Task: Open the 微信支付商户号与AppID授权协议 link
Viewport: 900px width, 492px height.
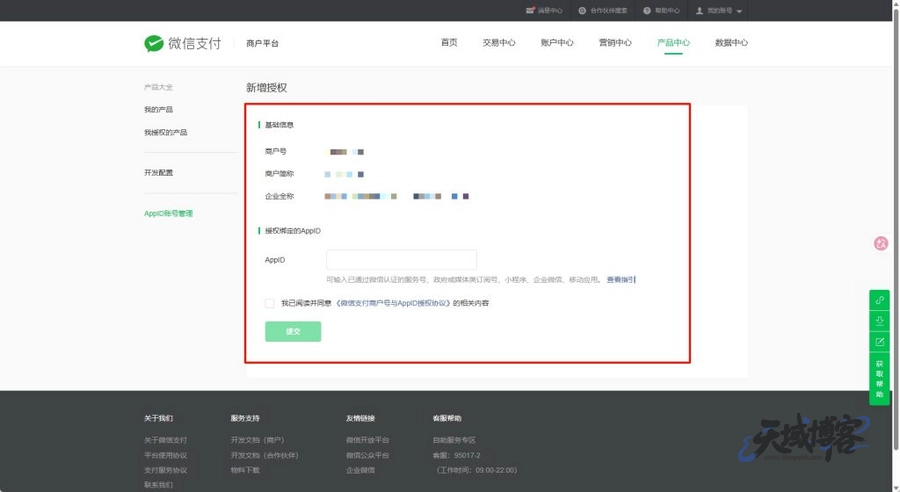Action: pos(393,303)
